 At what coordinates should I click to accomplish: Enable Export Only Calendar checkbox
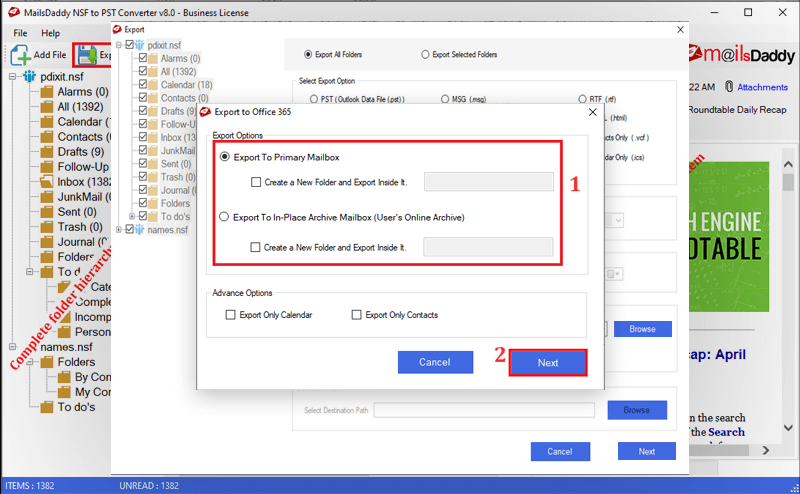231,315
